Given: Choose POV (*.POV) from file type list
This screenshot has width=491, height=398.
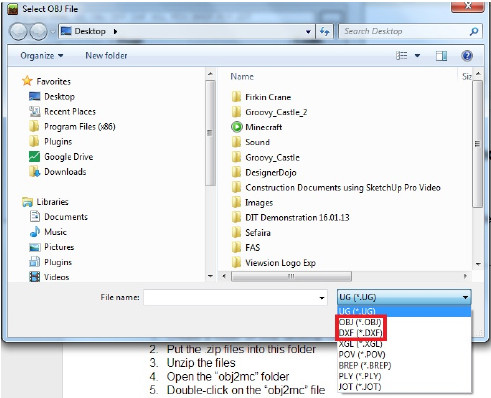Looking at the screenshot, I should pos(362,354).
